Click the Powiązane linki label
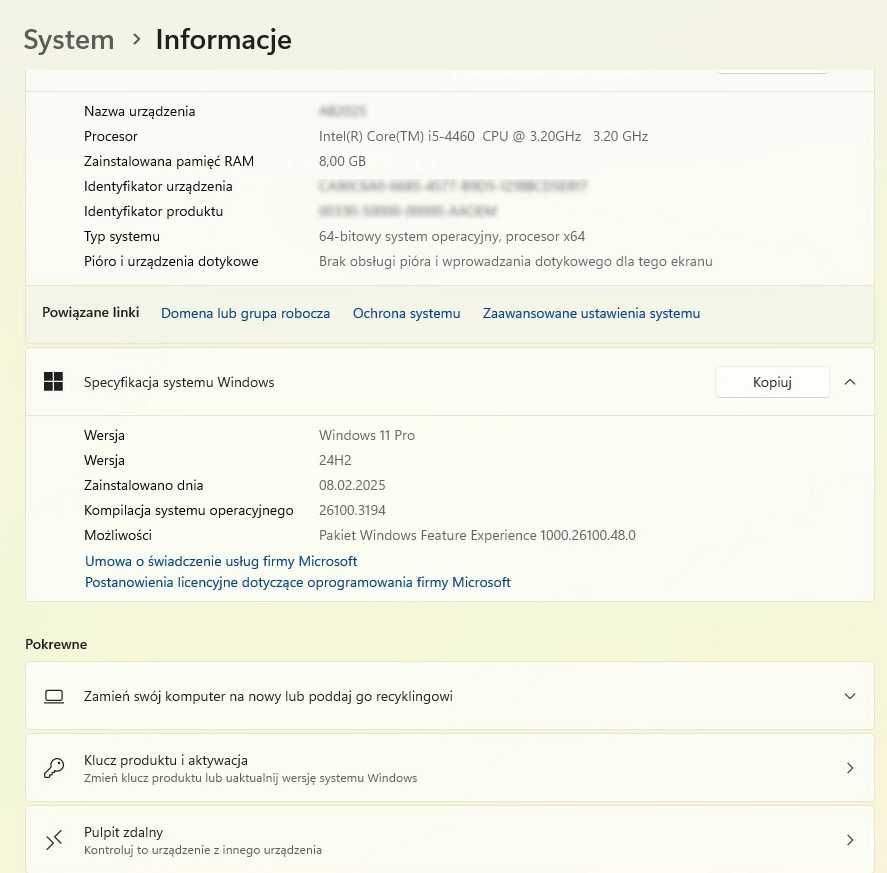The width and height of the screenshot is (887, 873). tap(91, 313)
